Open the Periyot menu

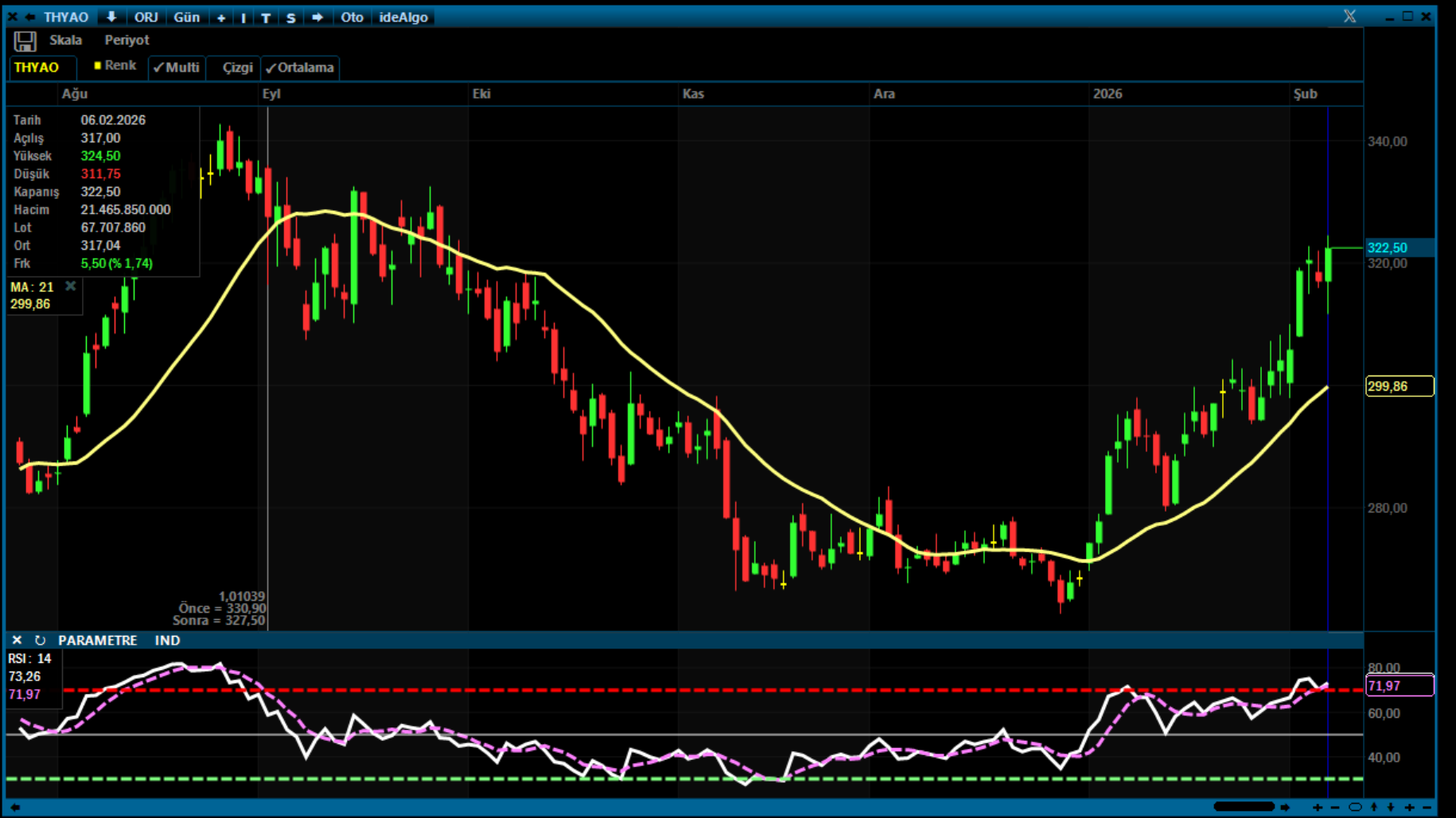click(x=127, y=40)
